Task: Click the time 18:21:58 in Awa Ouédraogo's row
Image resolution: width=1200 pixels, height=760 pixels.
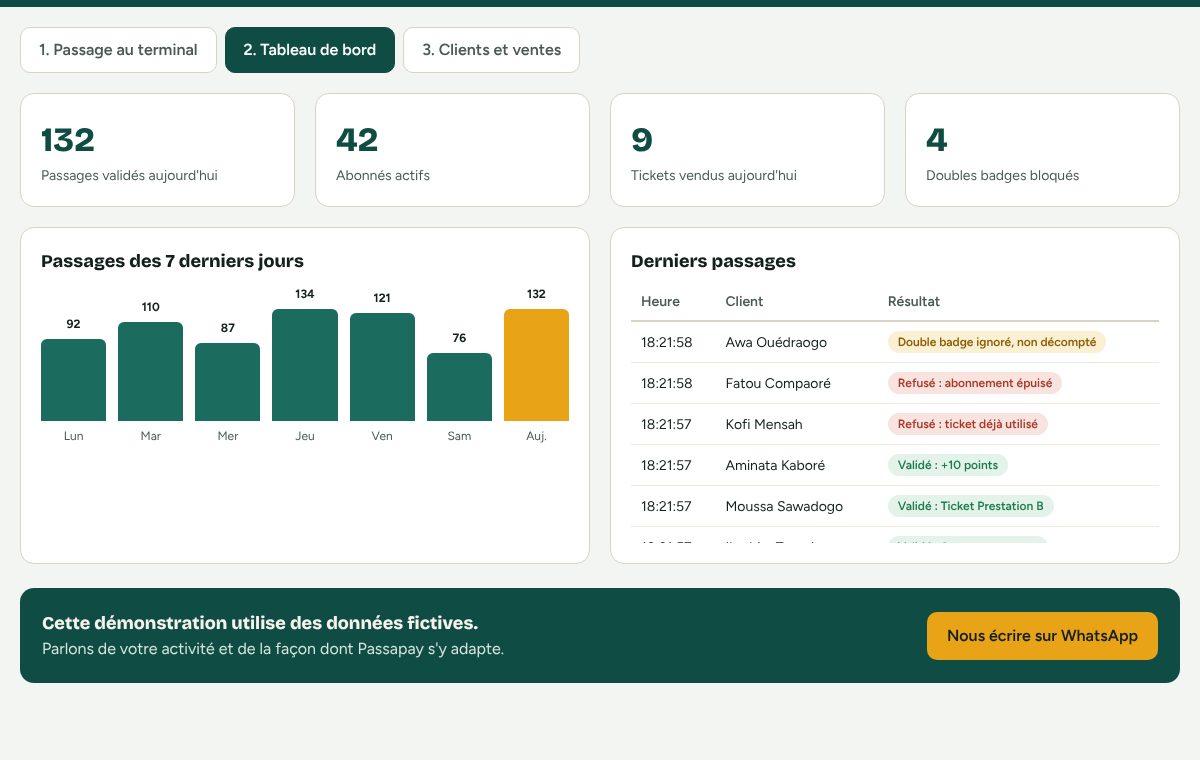Action: pos(666,342)
